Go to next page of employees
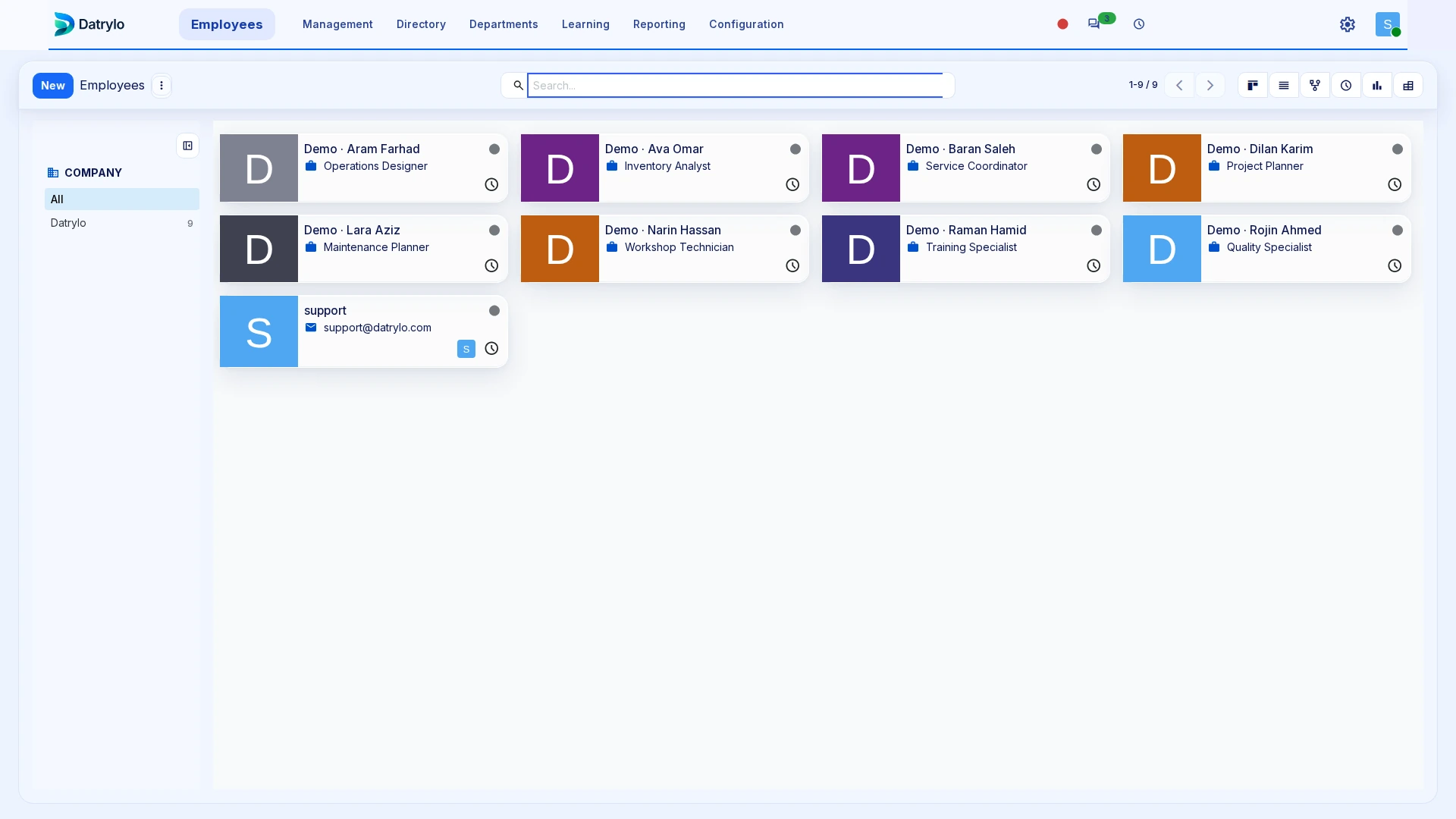Image resolution: width=1456 pixels, height=819 pixels. 1210,86
